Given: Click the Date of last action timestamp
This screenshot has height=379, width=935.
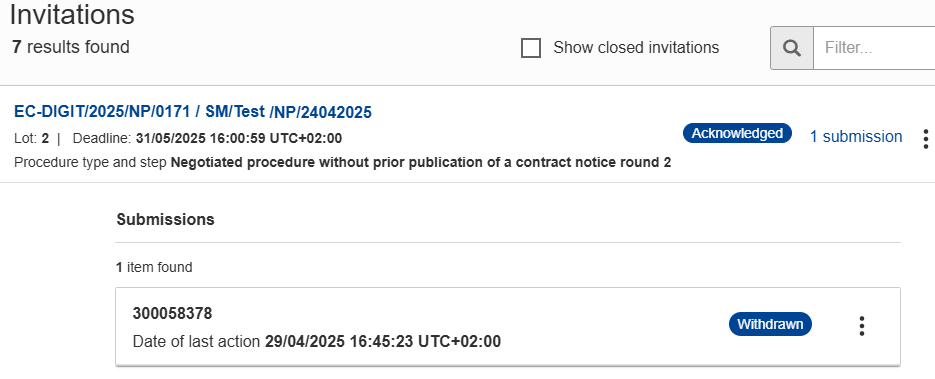Looking at the screenshot, I should pyautogui.click(x=383, y=341).
